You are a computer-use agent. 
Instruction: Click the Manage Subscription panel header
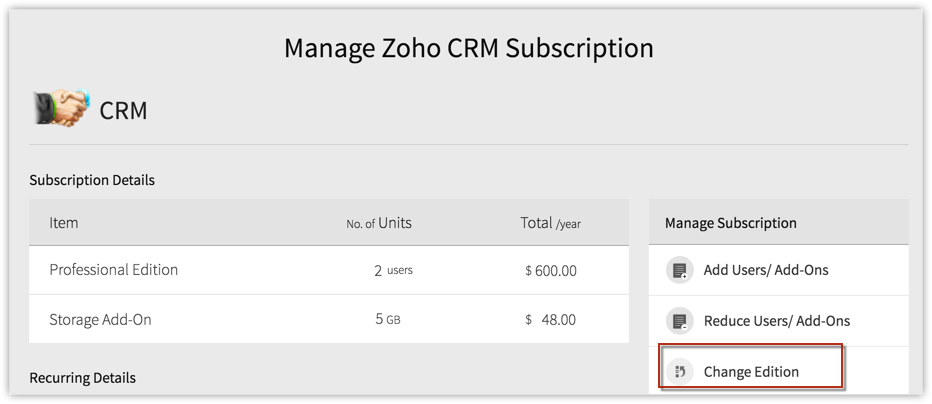(730, 223)
